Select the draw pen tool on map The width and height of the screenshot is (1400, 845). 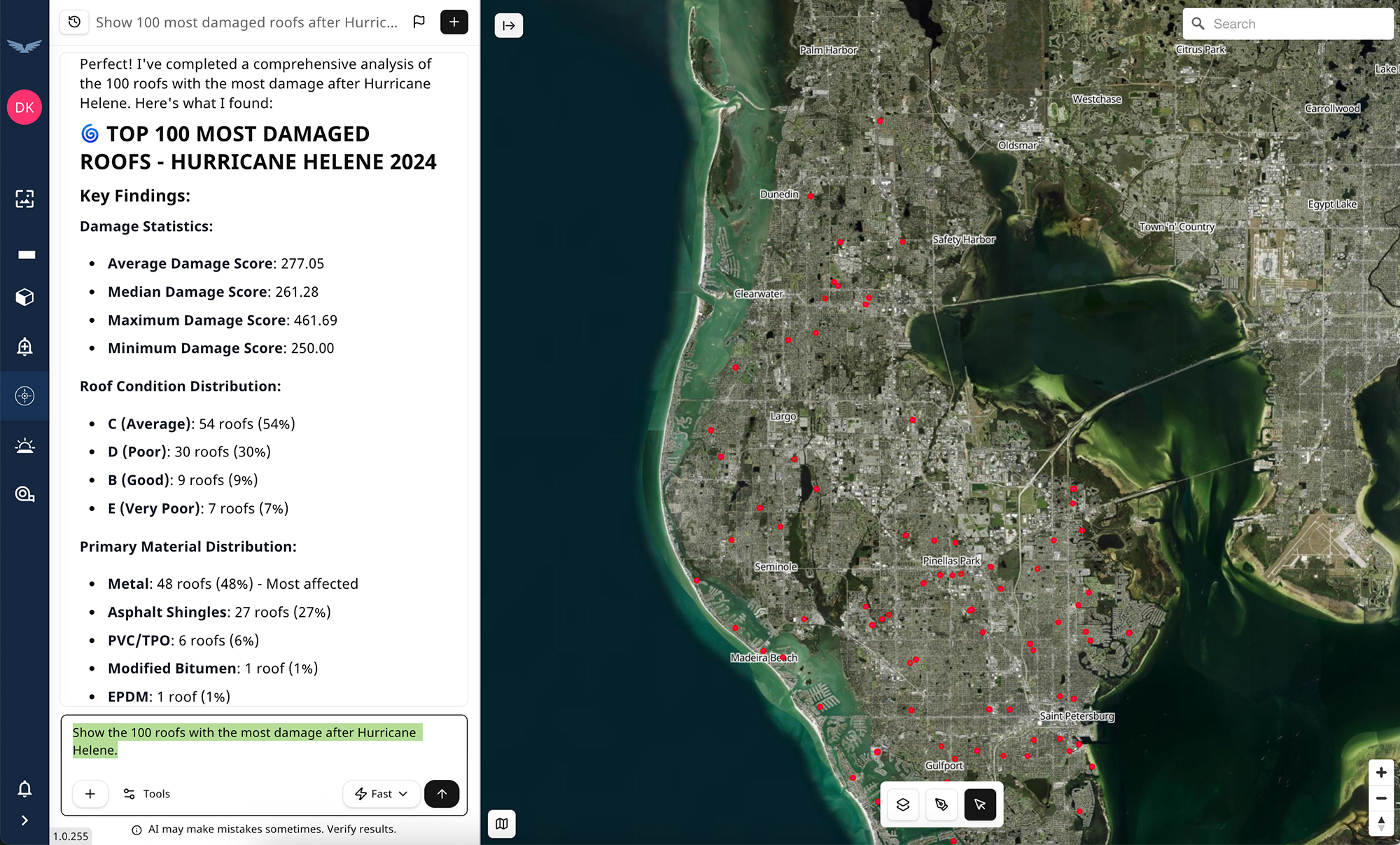coord(941,804)
